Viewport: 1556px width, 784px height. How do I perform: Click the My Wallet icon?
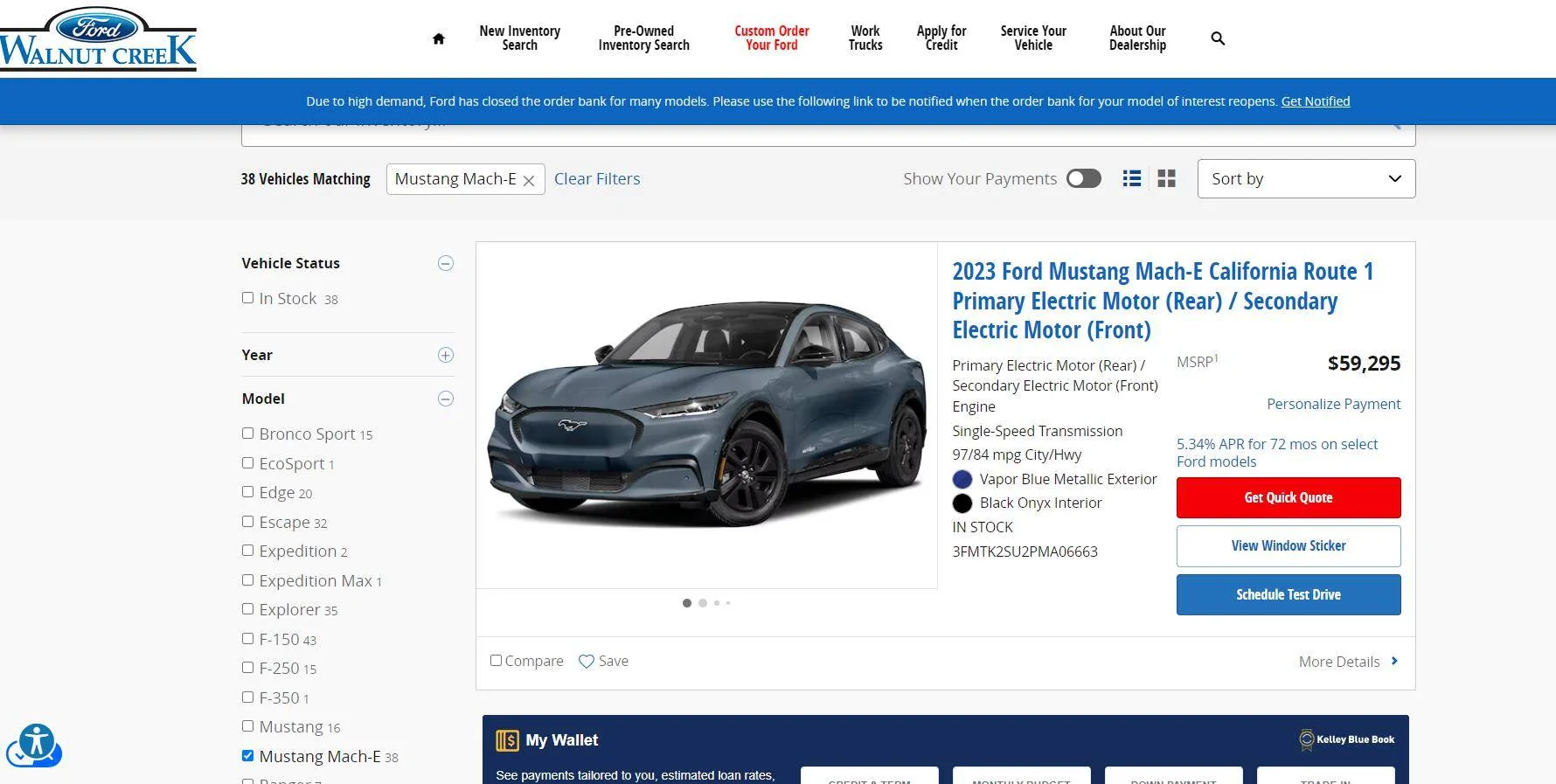507,740
